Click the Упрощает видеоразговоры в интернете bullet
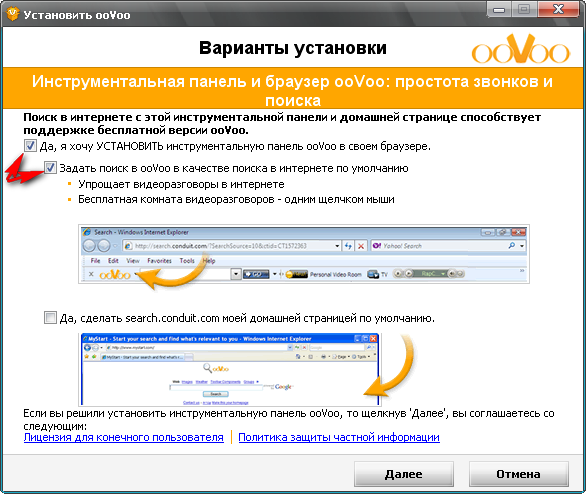 181,184
